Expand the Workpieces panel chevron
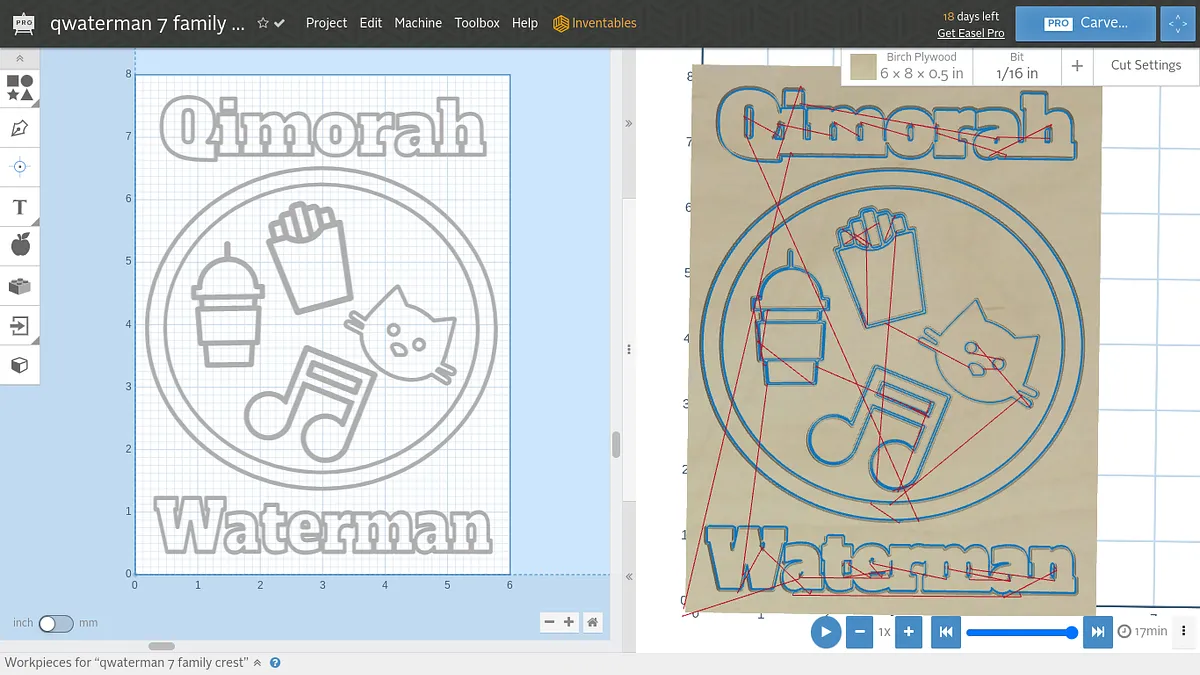Viewport: 1200px width, 675px height. [257, 662]
